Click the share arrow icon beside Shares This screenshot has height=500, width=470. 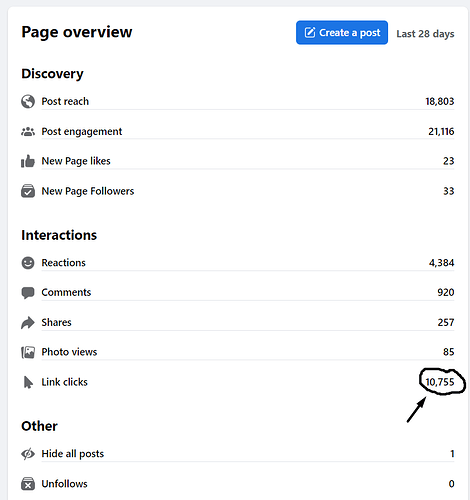click(x=28, y=322)
